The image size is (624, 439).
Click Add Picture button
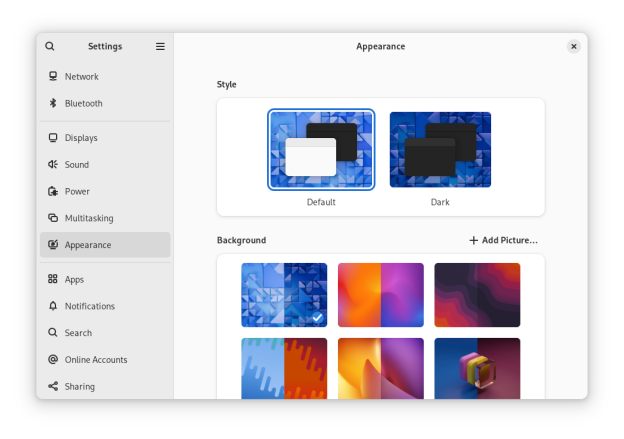tap(503, 240)
